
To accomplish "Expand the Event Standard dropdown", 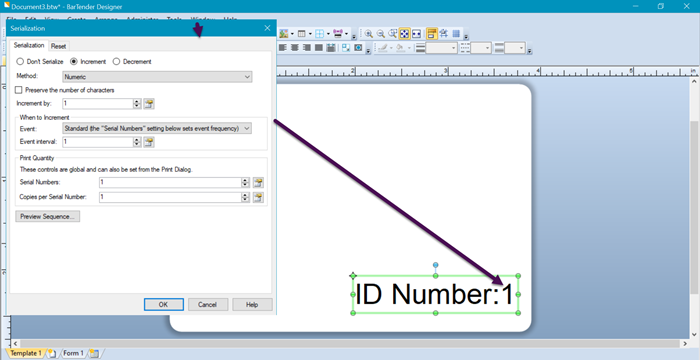I will coord(157,128).
